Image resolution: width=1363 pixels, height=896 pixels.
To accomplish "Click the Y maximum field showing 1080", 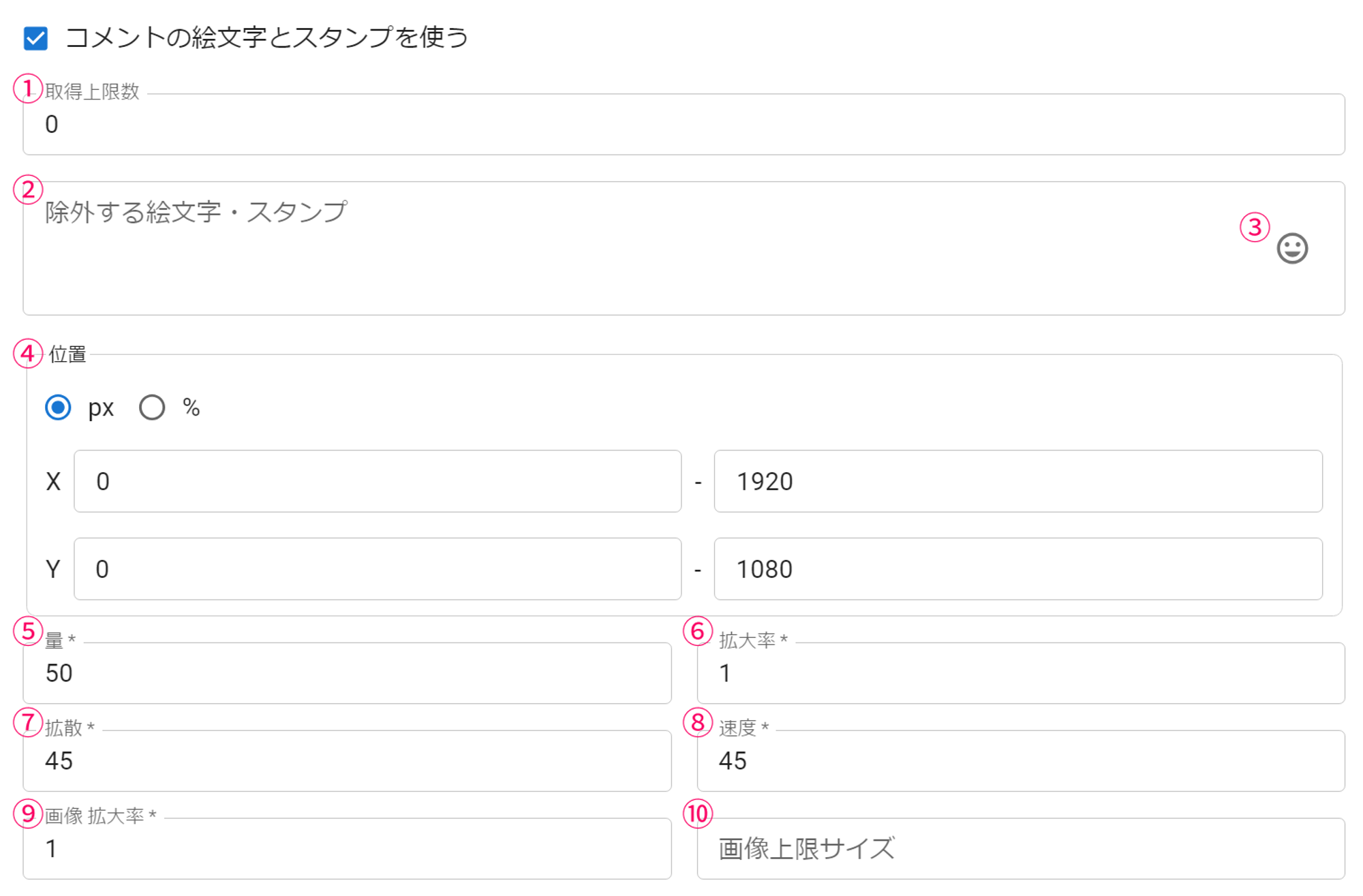I will [x=1017, y=569].
